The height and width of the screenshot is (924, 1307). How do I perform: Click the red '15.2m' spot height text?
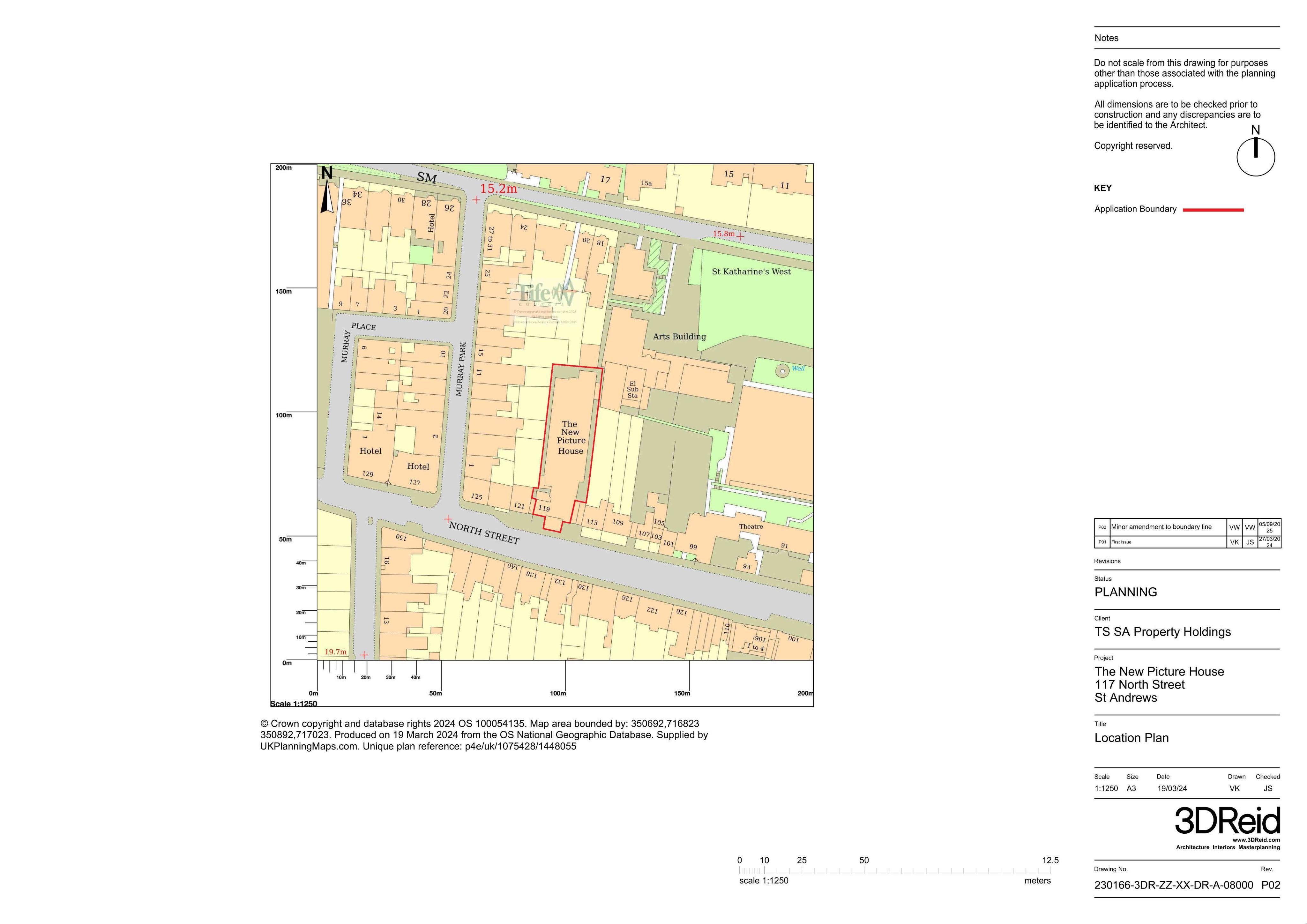[498, 189]
